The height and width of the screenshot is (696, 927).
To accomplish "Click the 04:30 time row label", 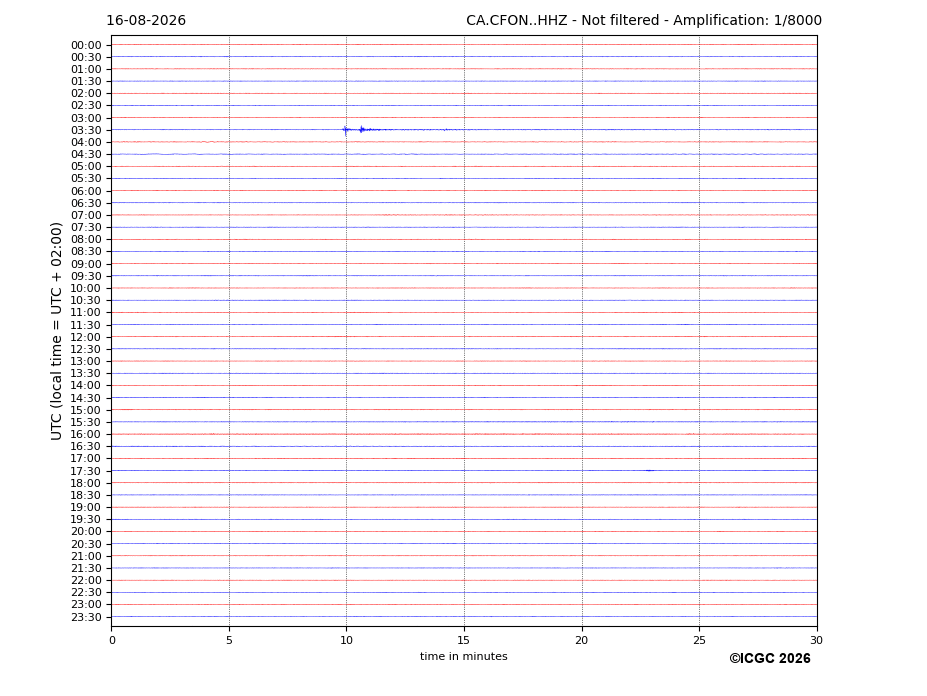I will (x=86, y=154).
